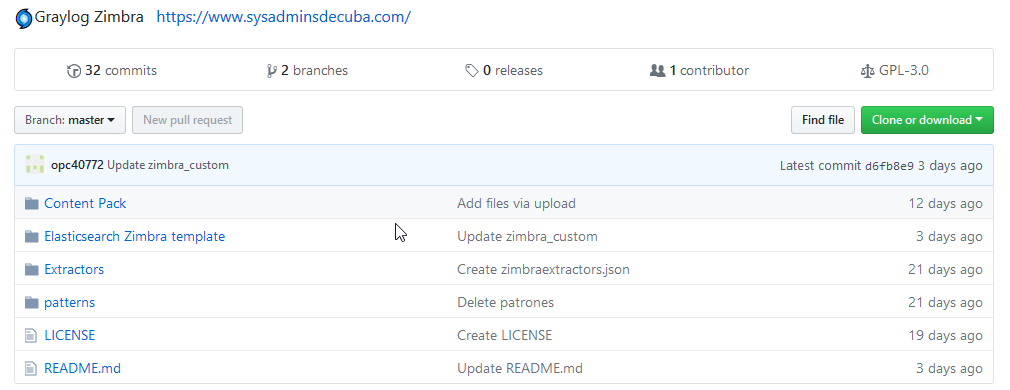The width and height of the screenshot is (1010, 390).
Task: Click the LICENSE file icon
Action: pyautogui.click(x=31, y=336)
